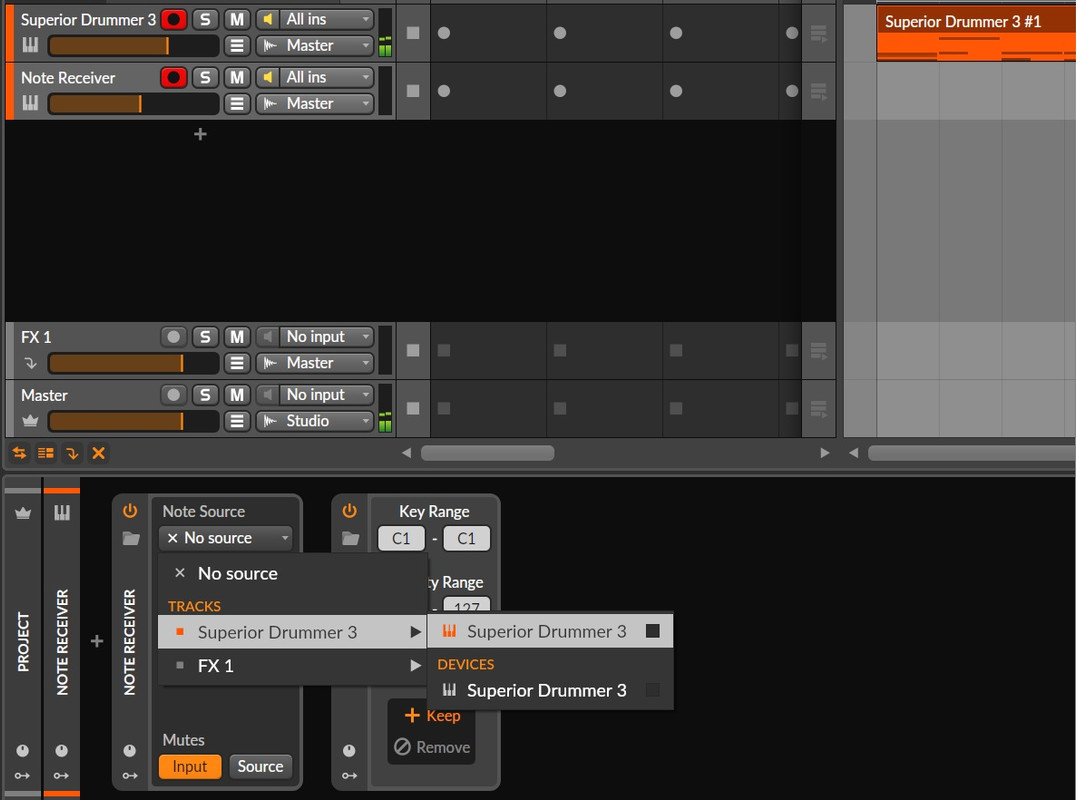Open the Note Receiver device preset folder

pos(131,538)
